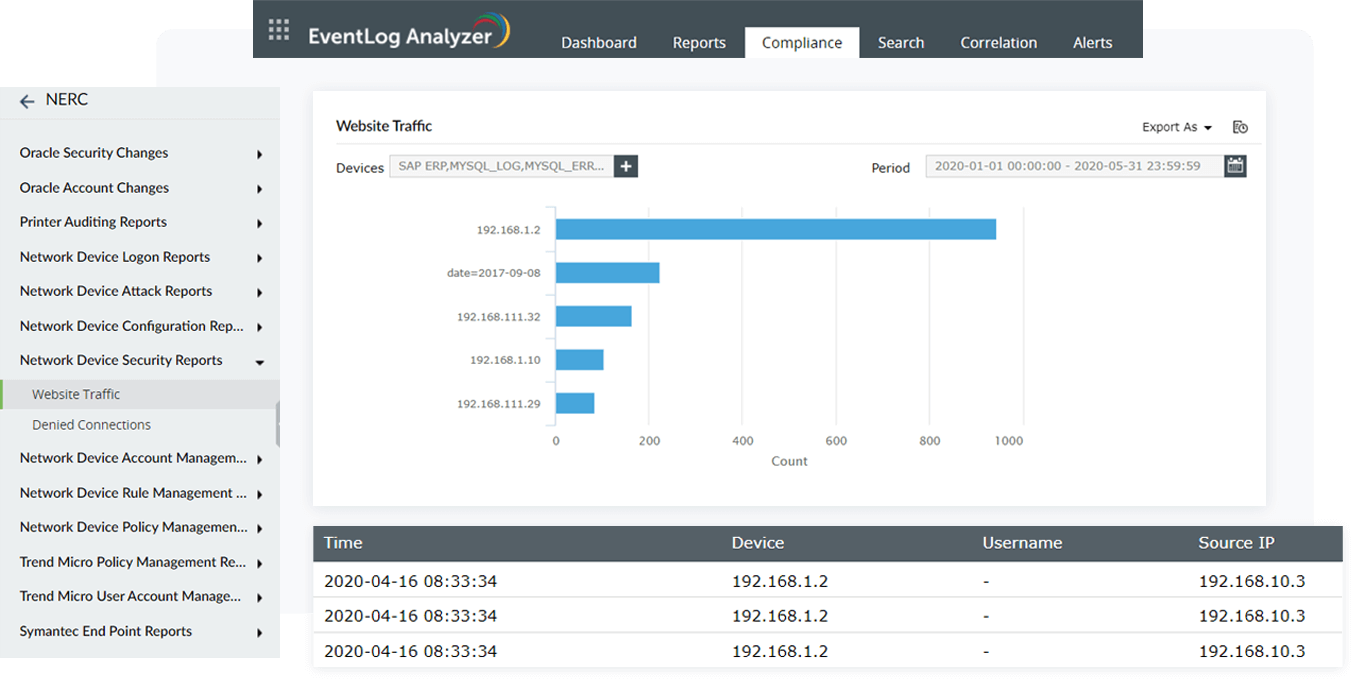Collapse Network Device Security Reports

pos(259,362)
